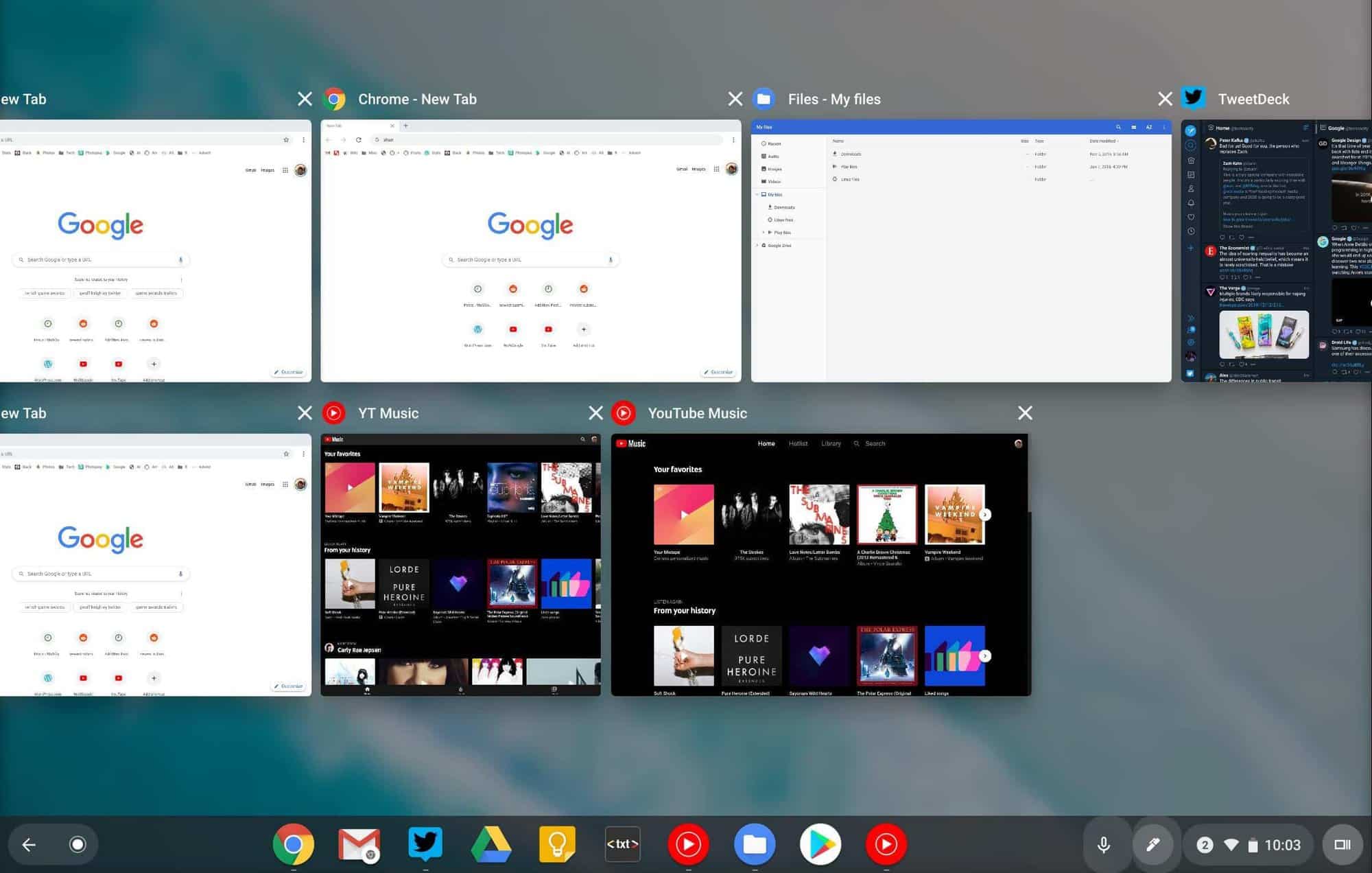Click the 'TweetDeck' window title
This screenshot has width=1372, height=873.
[x=1253, y=99]
